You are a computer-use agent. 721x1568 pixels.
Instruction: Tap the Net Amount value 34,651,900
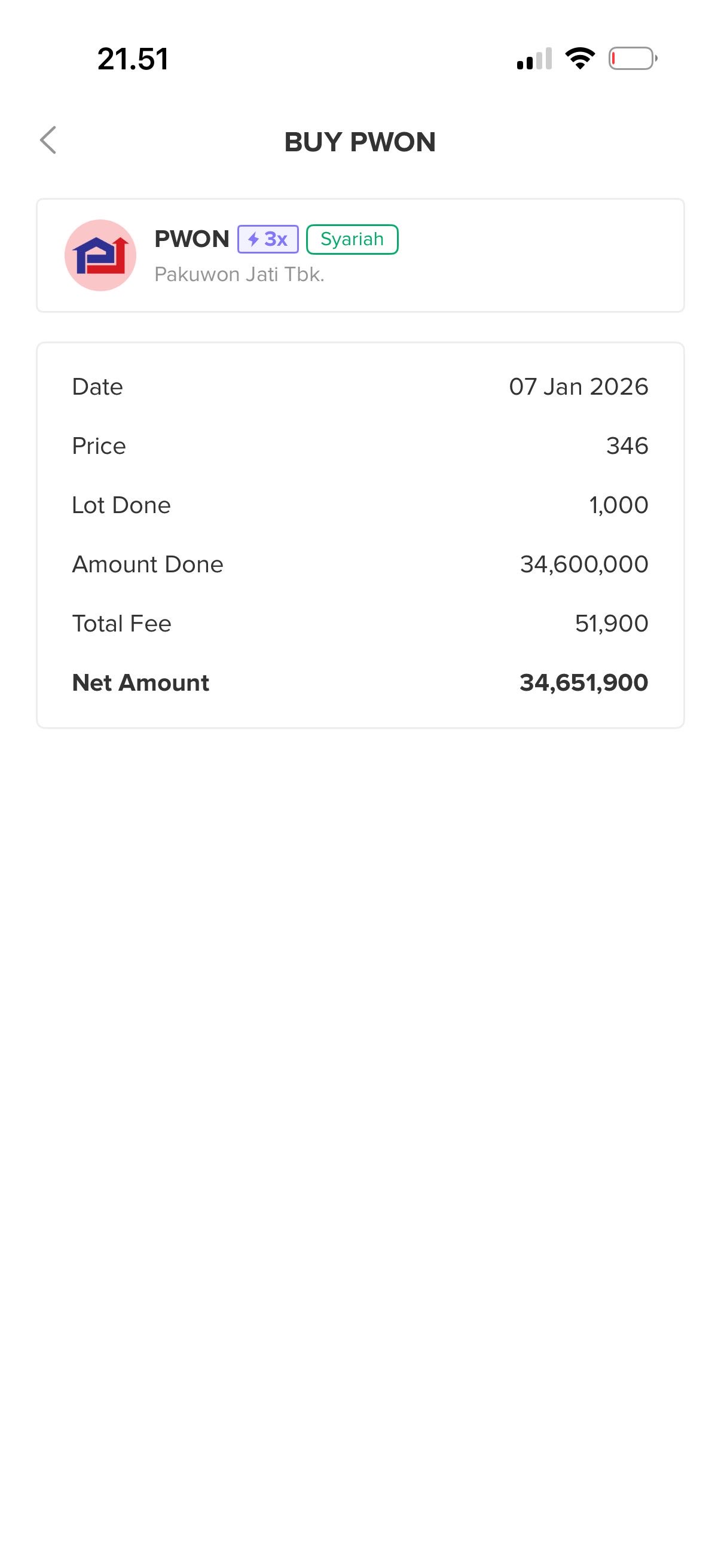tap(583, 683)
